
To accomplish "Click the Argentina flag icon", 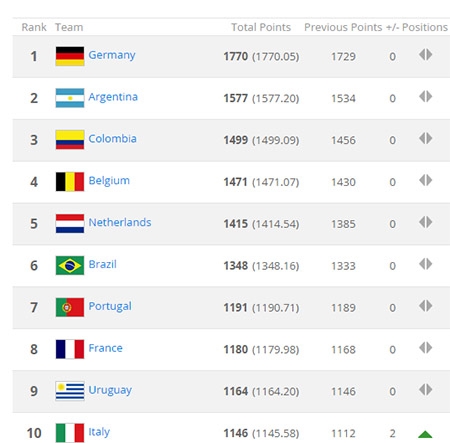I will click(70, 98).
